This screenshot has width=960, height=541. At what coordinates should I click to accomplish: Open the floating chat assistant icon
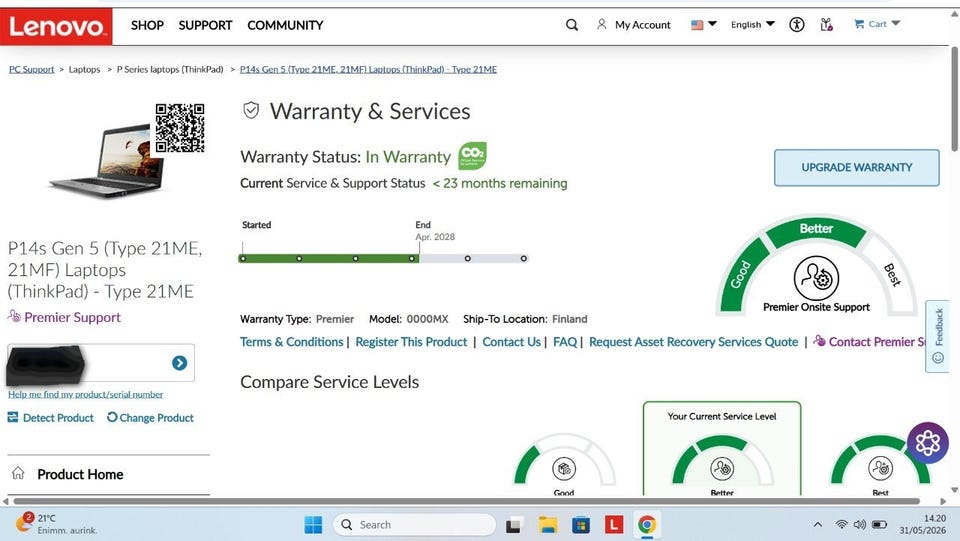(x=928, y=442)
